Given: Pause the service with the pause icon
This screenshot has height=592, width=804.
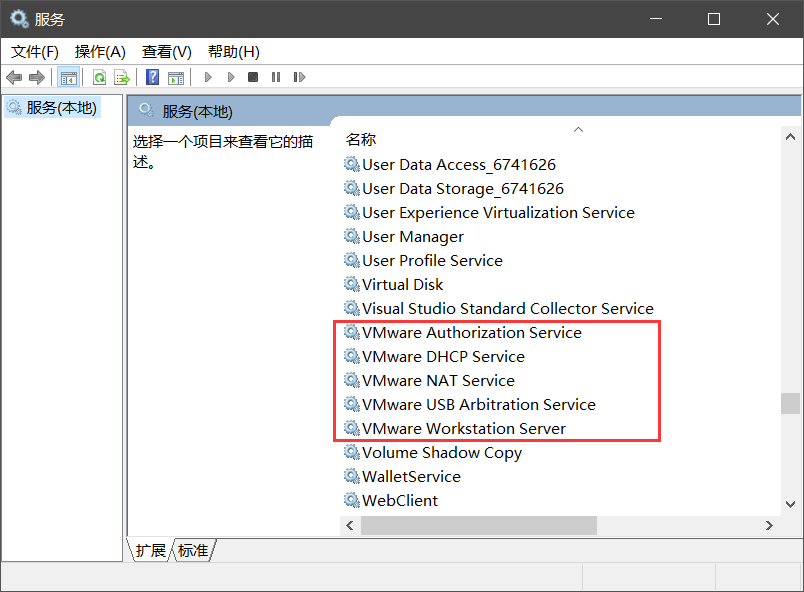Looking at the screenshot, I should (276, 77).
